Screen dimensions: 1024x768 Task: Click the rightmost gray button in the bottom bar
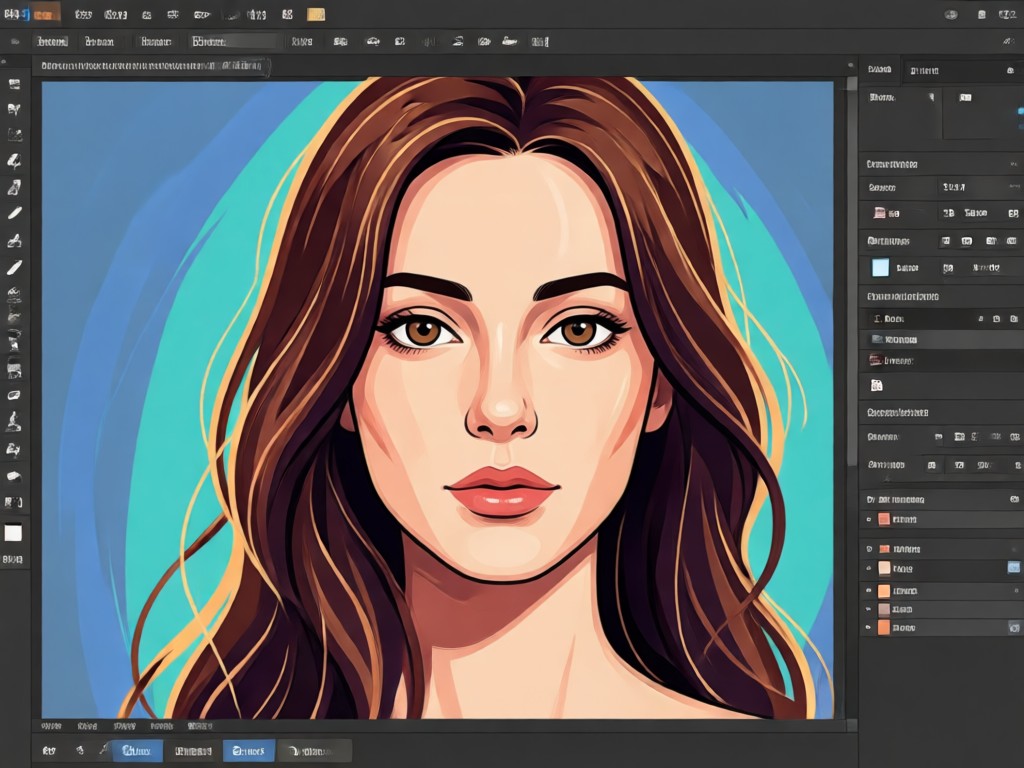pos(315,751)
